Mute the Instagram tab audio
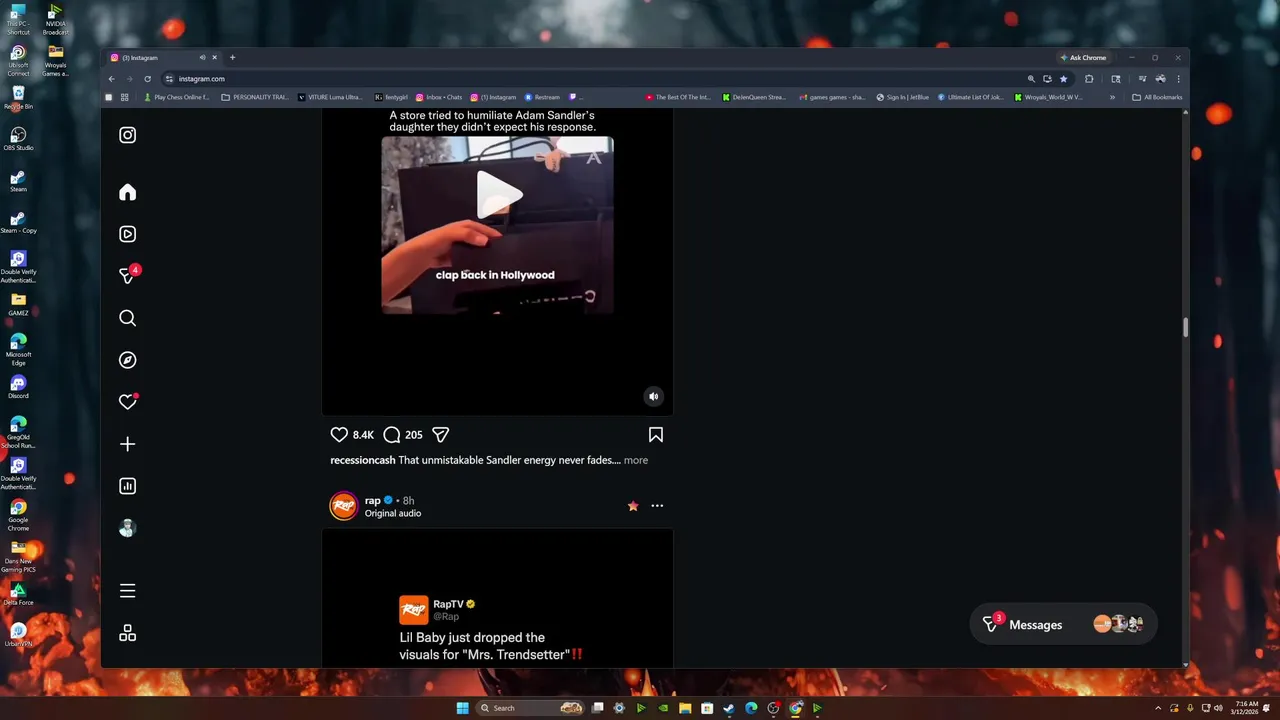Screen dimensions: 1280x720 (202, 58)
